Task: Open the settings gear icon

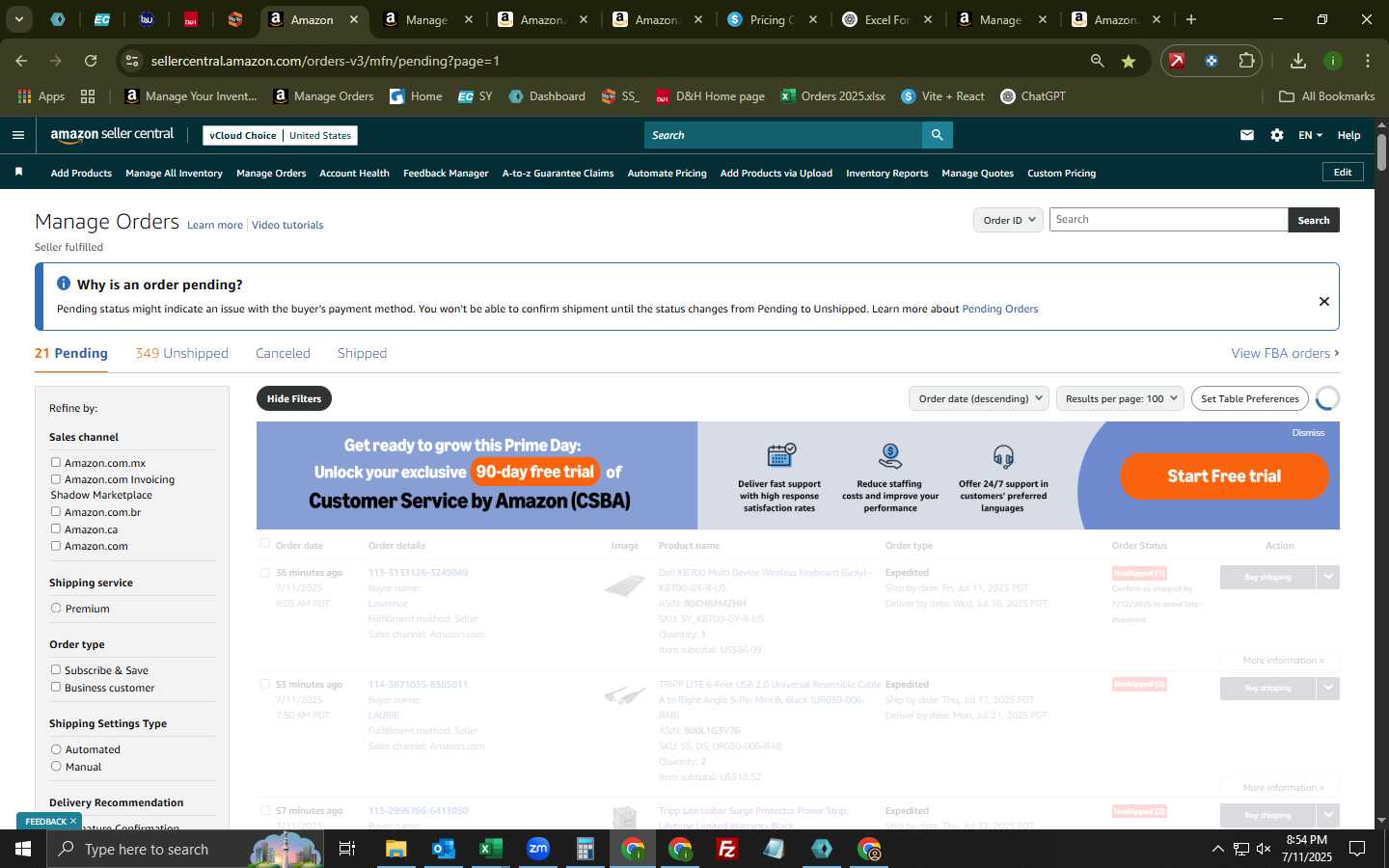Action: (x=1277, y=135)
